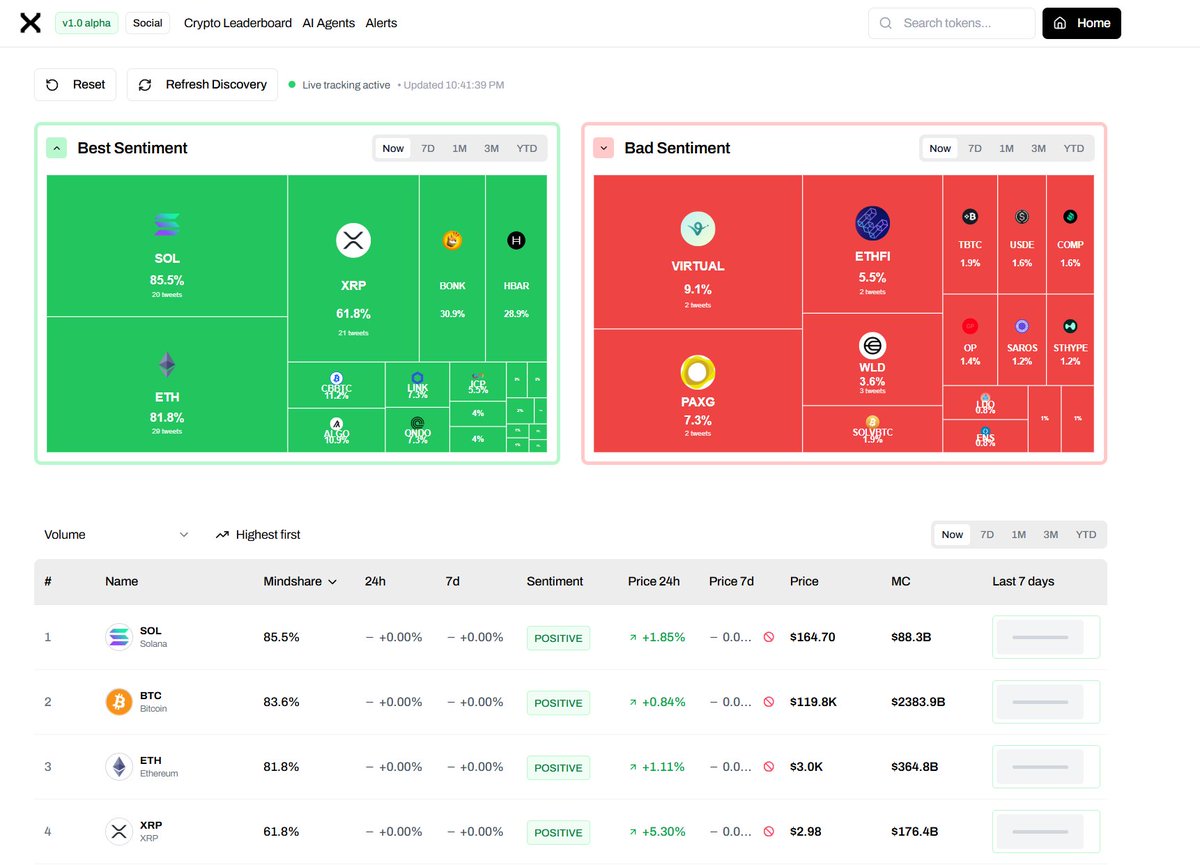Click the Bitcoin icon in table row 2

pyautogui.click(x=119, y=702)
